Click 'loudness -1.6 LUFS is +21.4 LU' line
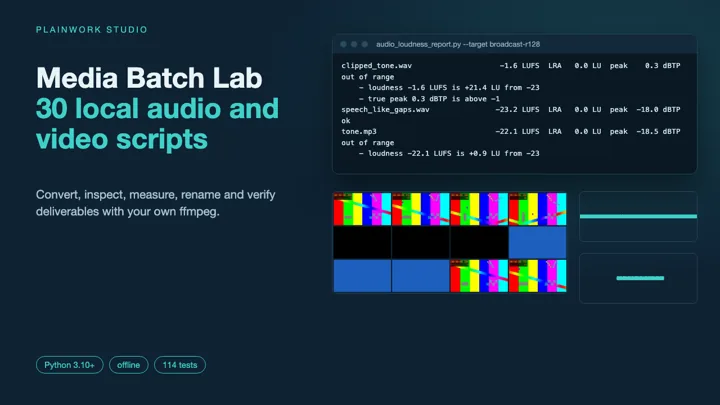720x405 pixels. pos(449,88)
